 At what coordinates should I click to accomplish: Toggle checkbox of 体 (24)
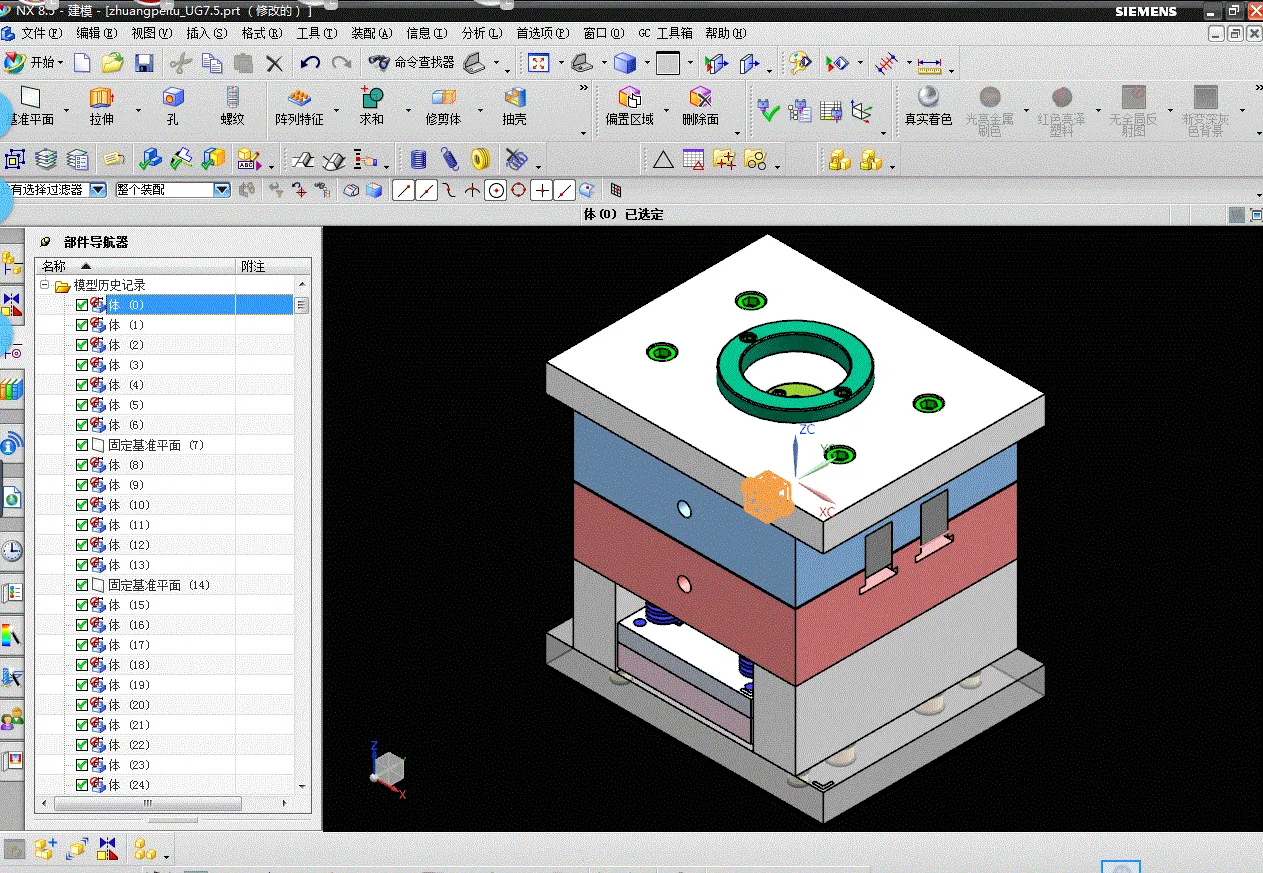[x=82, y=785]
